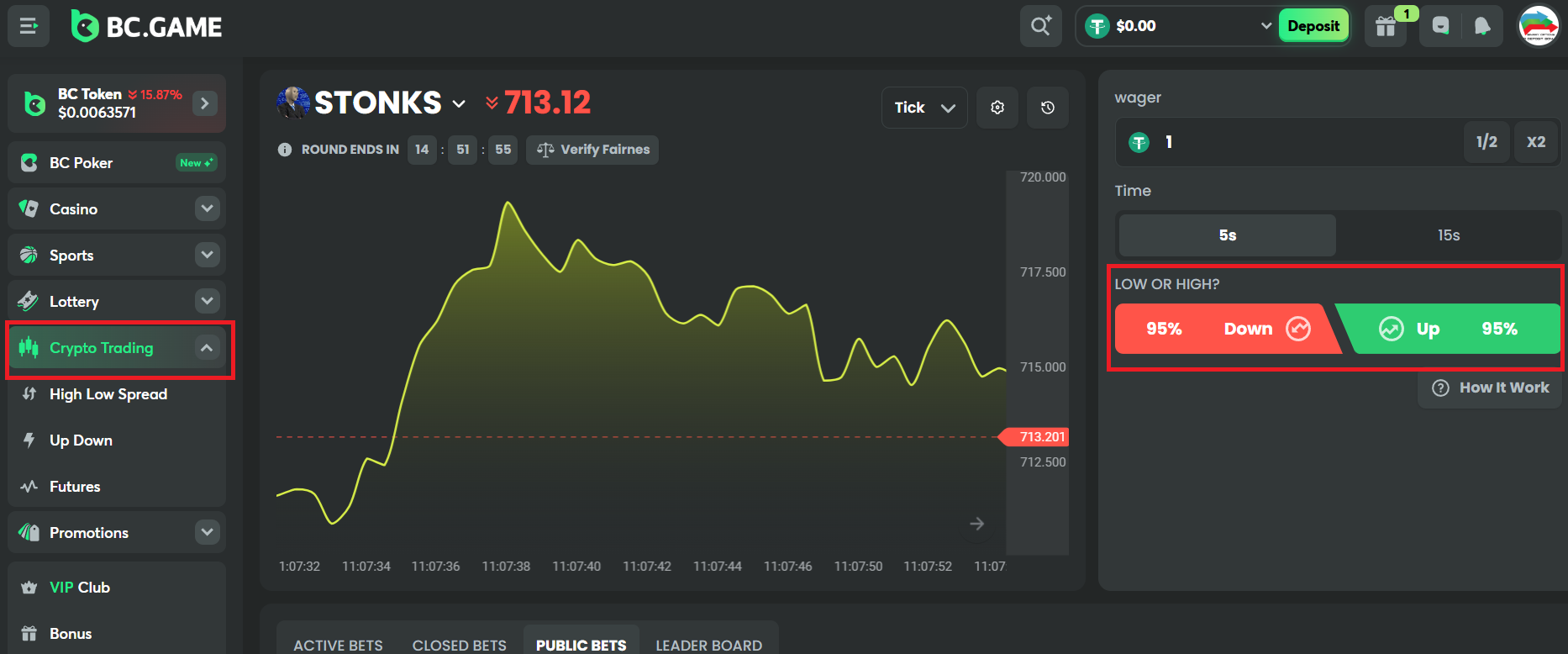Viewport: 1568px width, 654px height.
Task: Open the search icon in header
Action: (x=1040, y=26)
